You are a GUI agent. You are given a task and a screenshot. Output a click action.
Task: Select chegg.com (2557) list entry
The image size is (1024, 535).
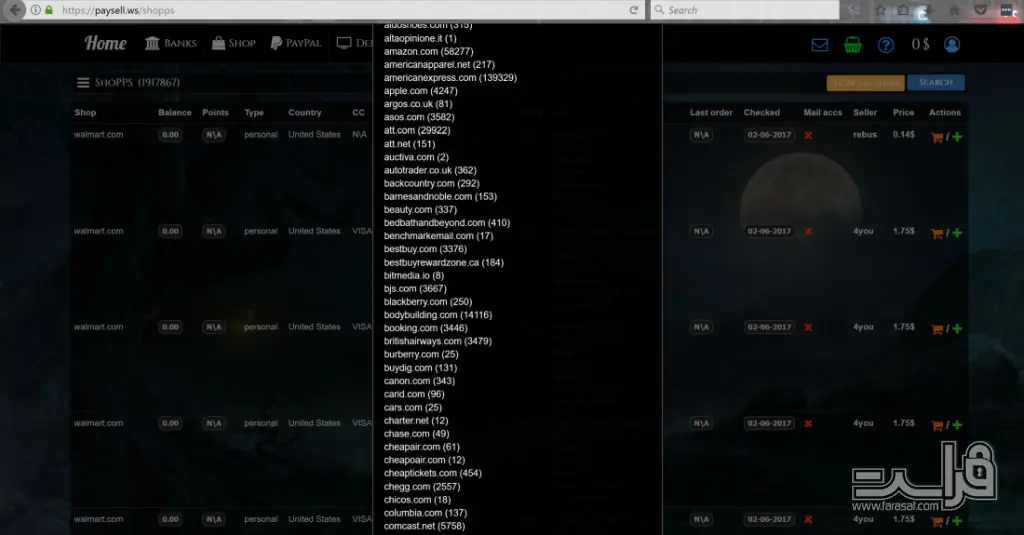(422, 487)
